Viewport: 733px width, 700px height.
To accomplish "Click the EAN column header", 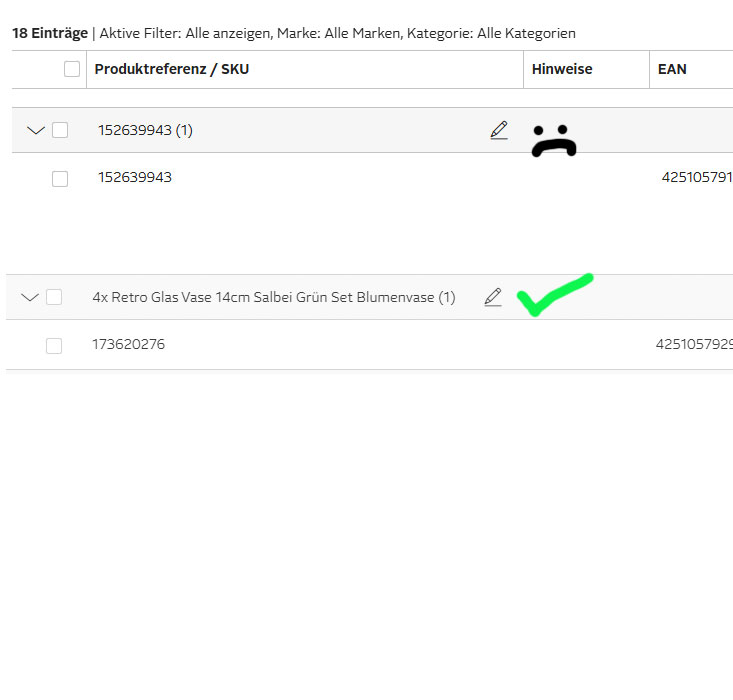I will [672, 69].
